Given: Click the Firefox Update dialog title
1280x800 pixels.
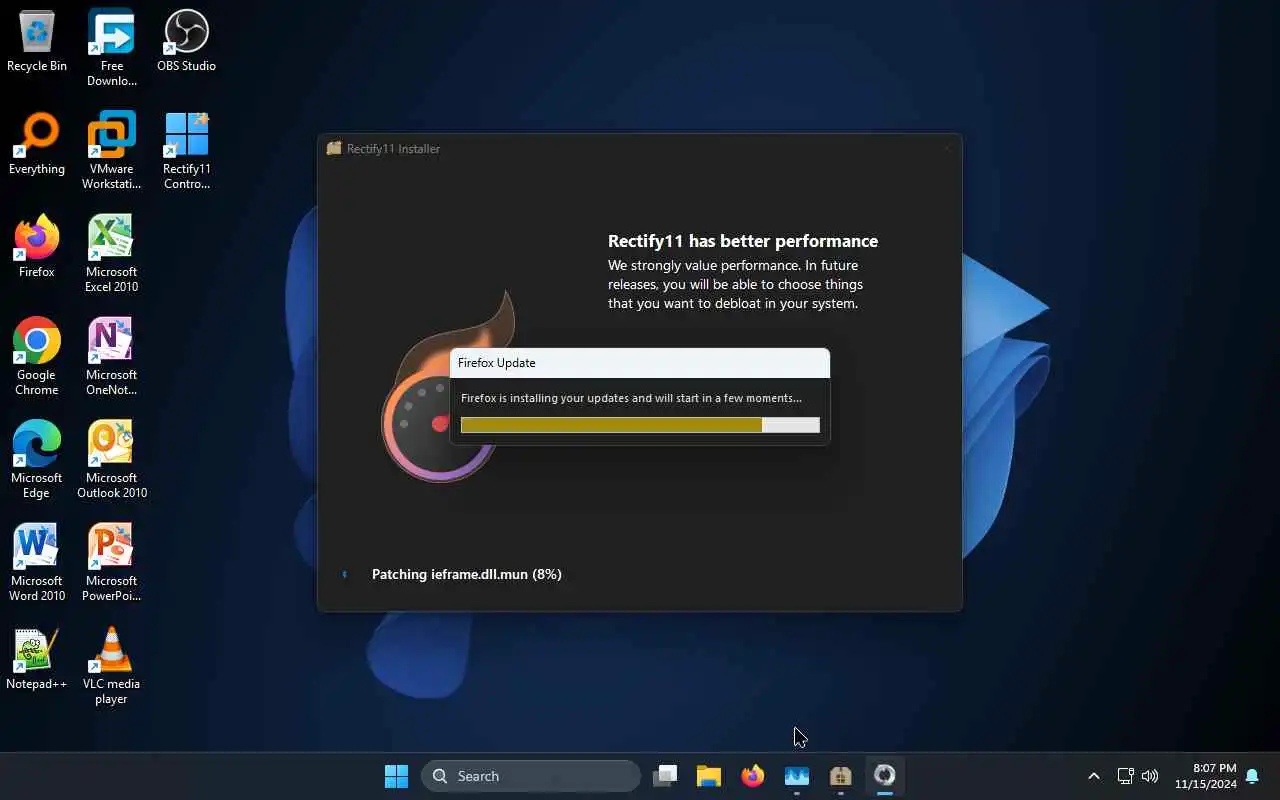Looking at the screenshot, I should tap(497, 363).
